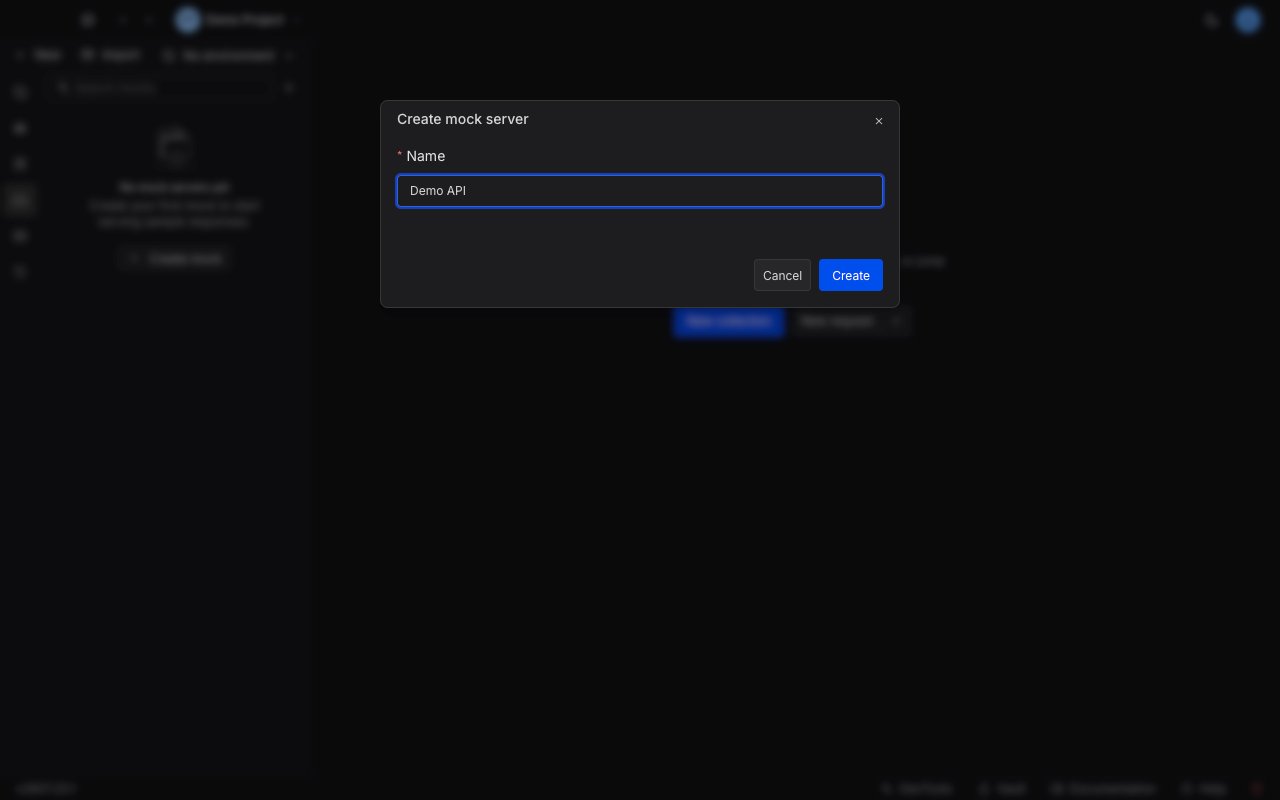The width and height of the screenshot is (1280, 800).
Task: Close the Create mock server dialog
Action: (879, 121)
